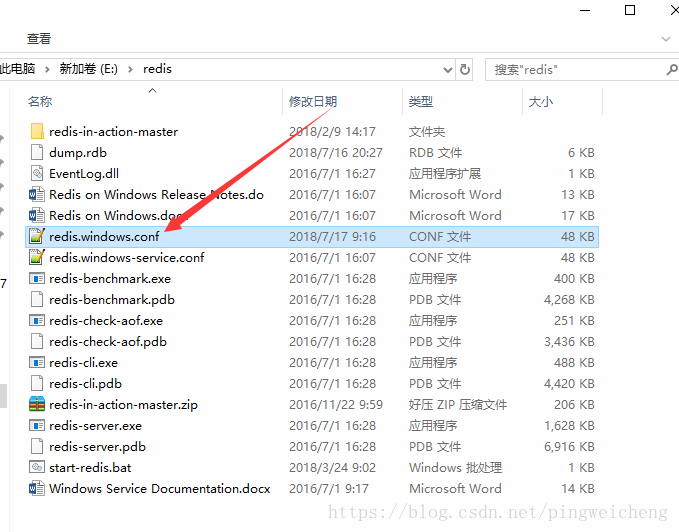Sort files by 名称 column header
Viewport: 679px width, 532px height.
coord(40,102)
